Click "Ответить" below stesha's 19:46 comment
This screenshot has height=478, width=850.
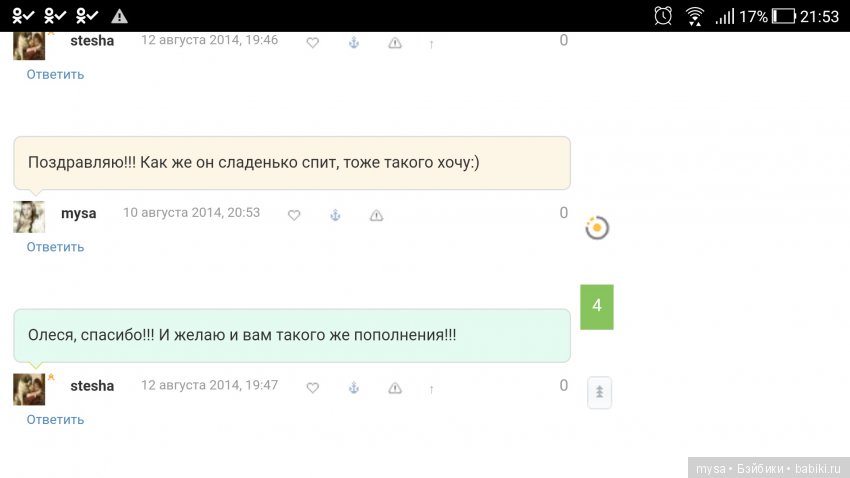(55, 75)
